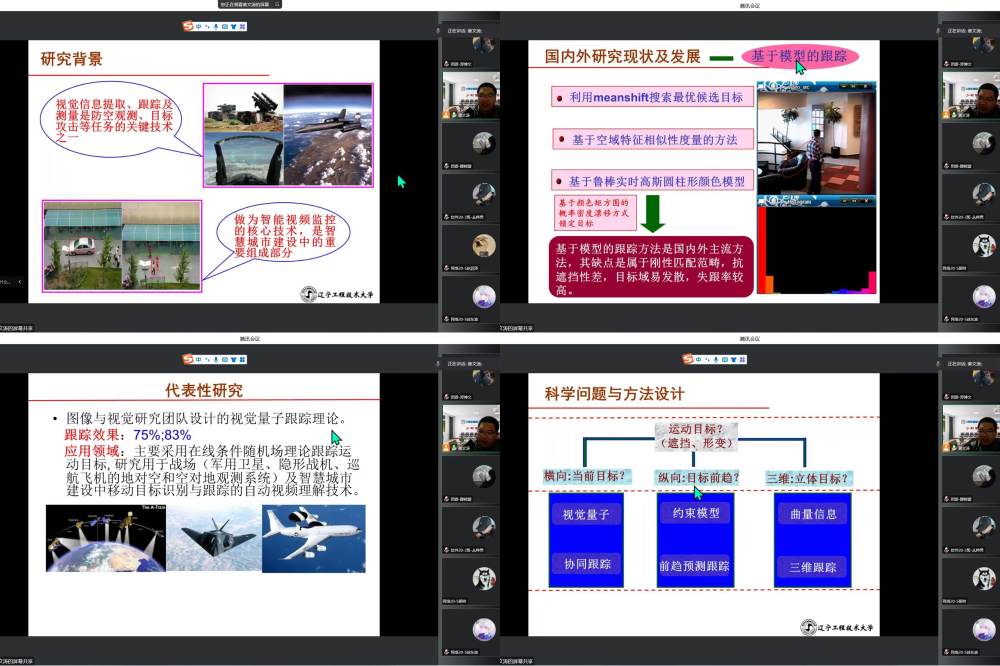Click the Sogou input method logo in top-left panel

[x=188, y=26]
